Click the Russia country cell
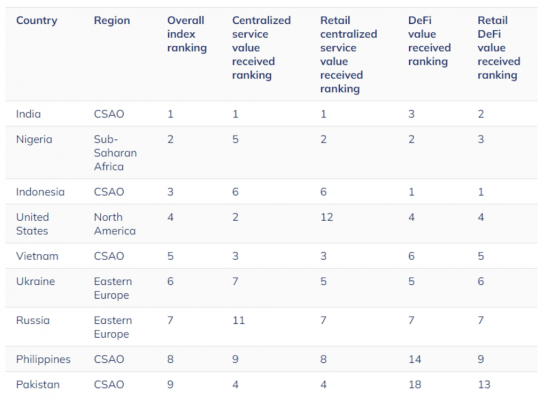 pyautogui.click(x=33, y=320)
